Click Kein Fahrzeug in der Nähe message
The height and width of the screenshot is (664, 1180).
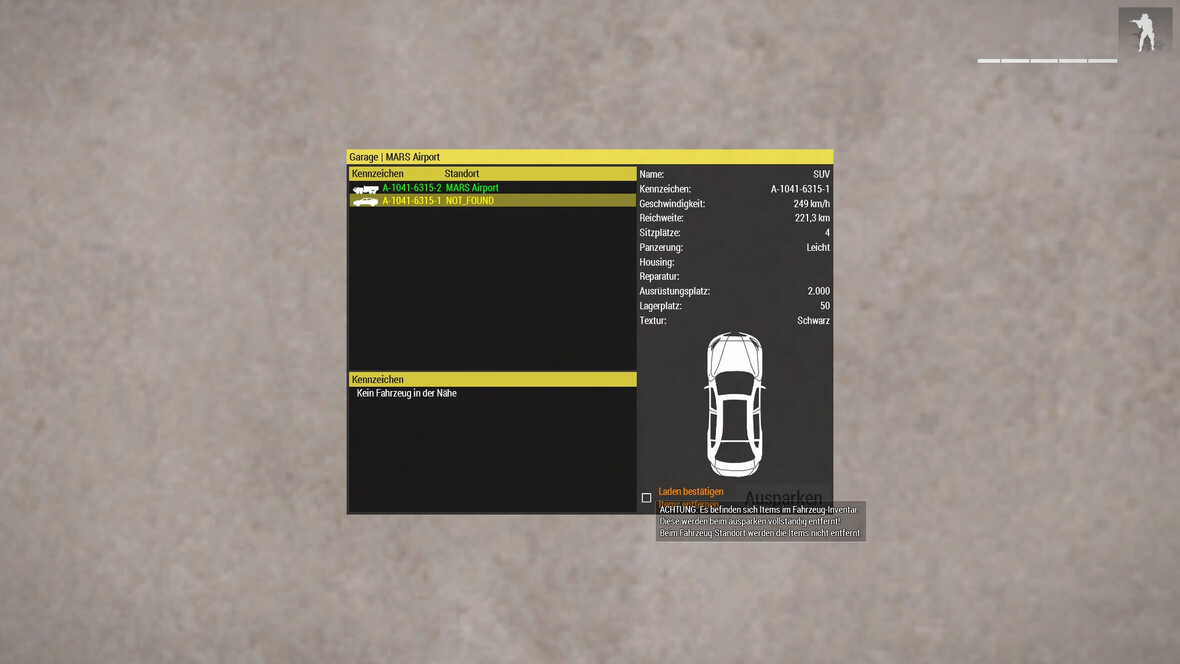point(406,393)
